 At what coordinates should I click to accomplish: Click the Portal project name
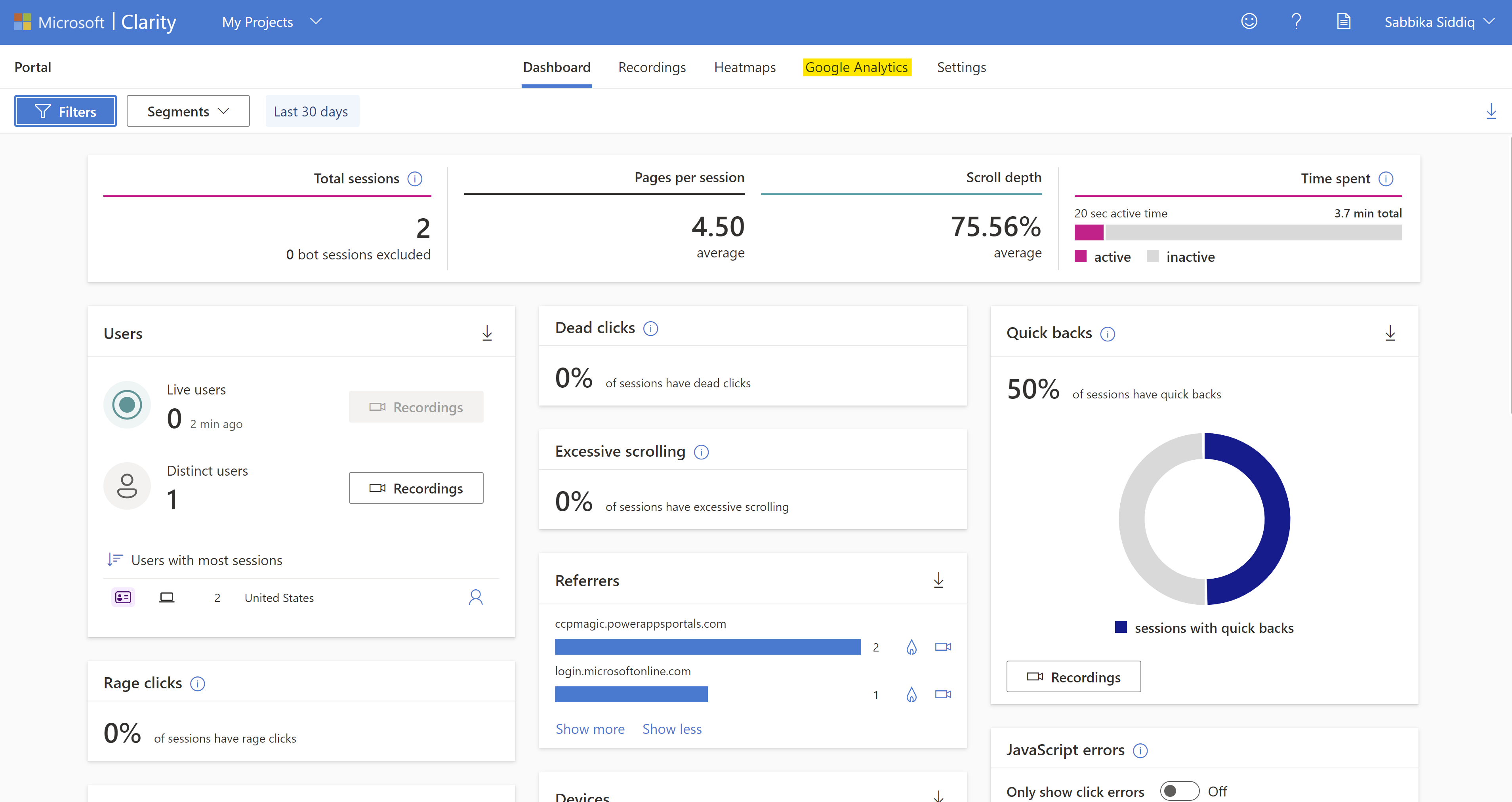tap(33, 67)
